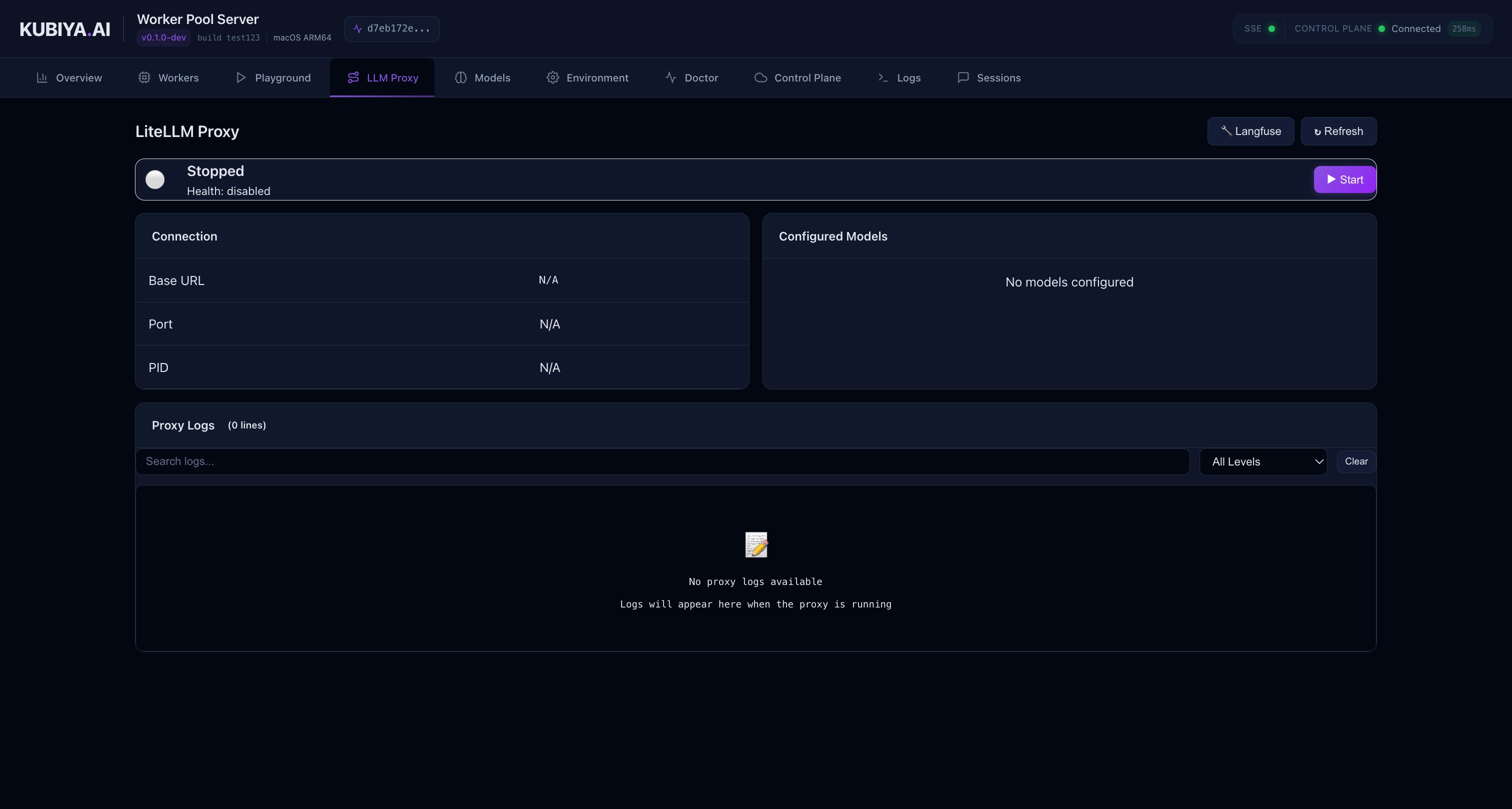Open the Logs tab

coord(899,77)
